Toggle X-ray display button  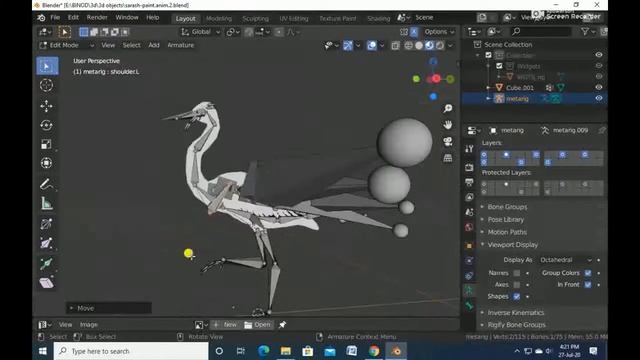pos(395,45)
